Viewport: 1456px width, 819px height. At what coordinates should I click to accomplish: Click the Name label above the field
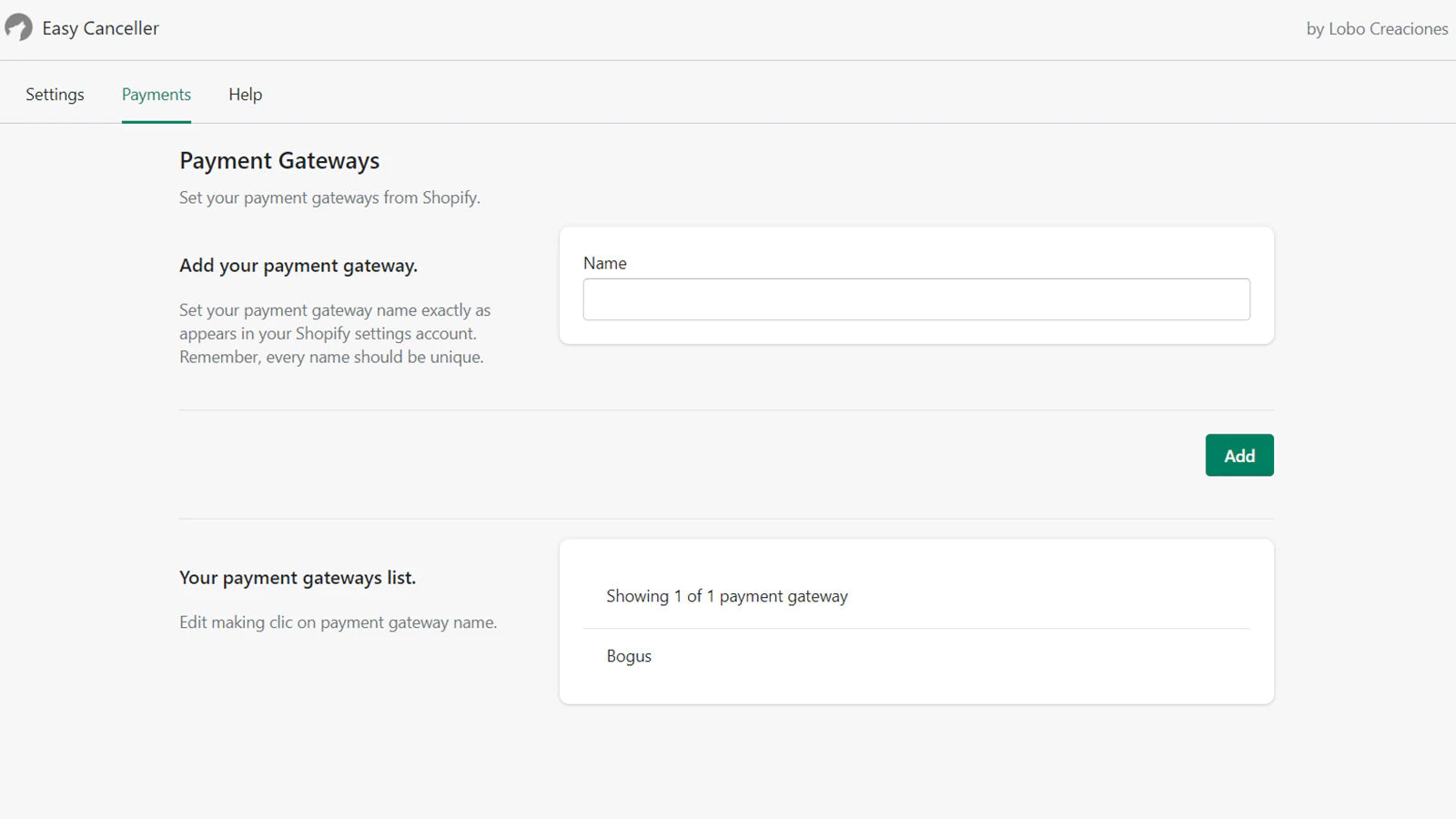coord(604,263)
